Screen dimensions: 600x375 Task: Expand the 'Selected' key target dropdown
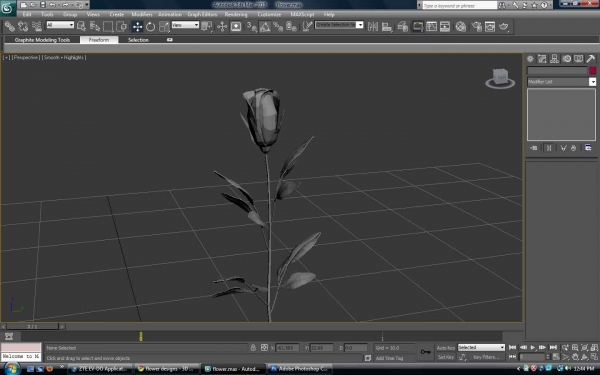481,347
